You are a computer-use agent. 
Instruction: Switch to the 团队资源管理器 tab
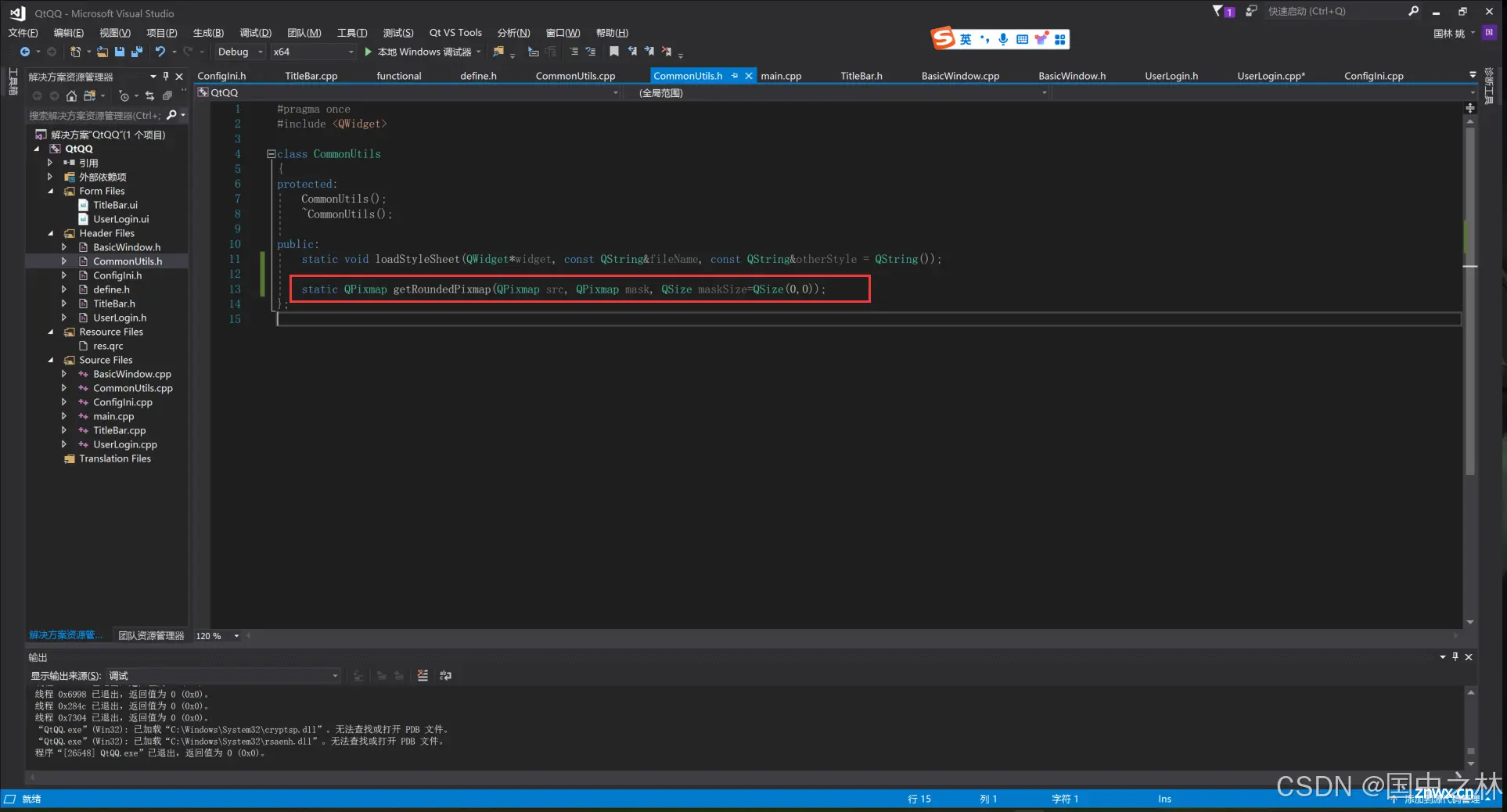coord(151,635)
